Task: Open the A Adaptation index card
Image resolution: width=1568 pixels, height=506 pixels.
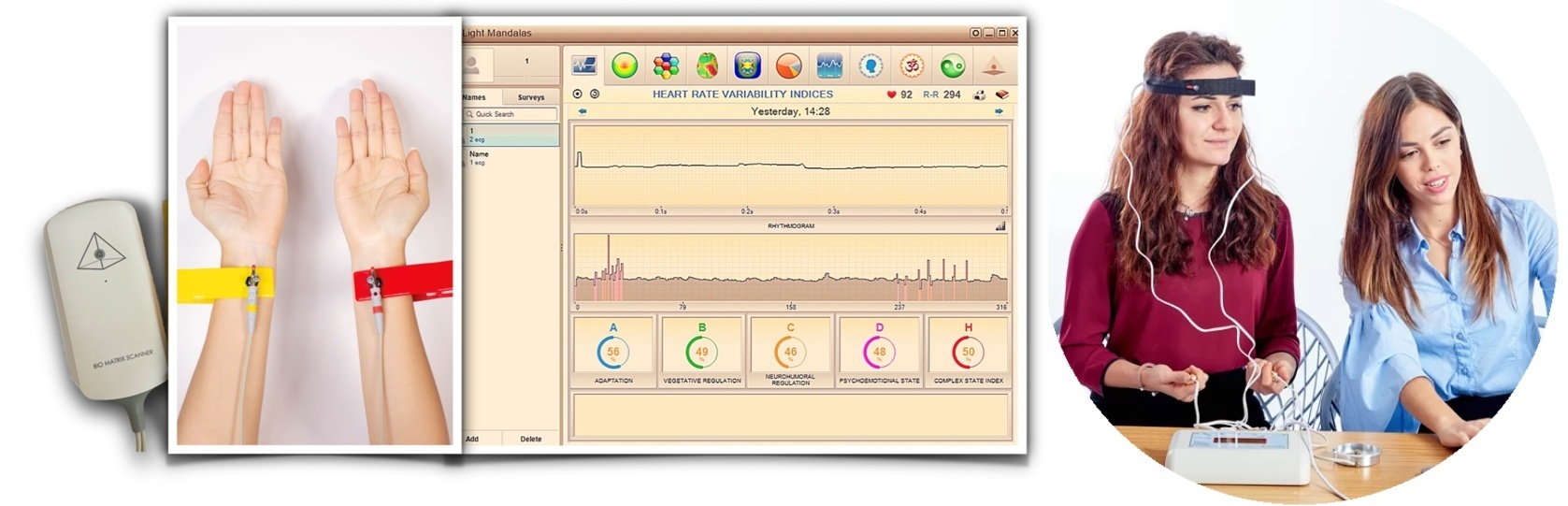Action: 613,352
